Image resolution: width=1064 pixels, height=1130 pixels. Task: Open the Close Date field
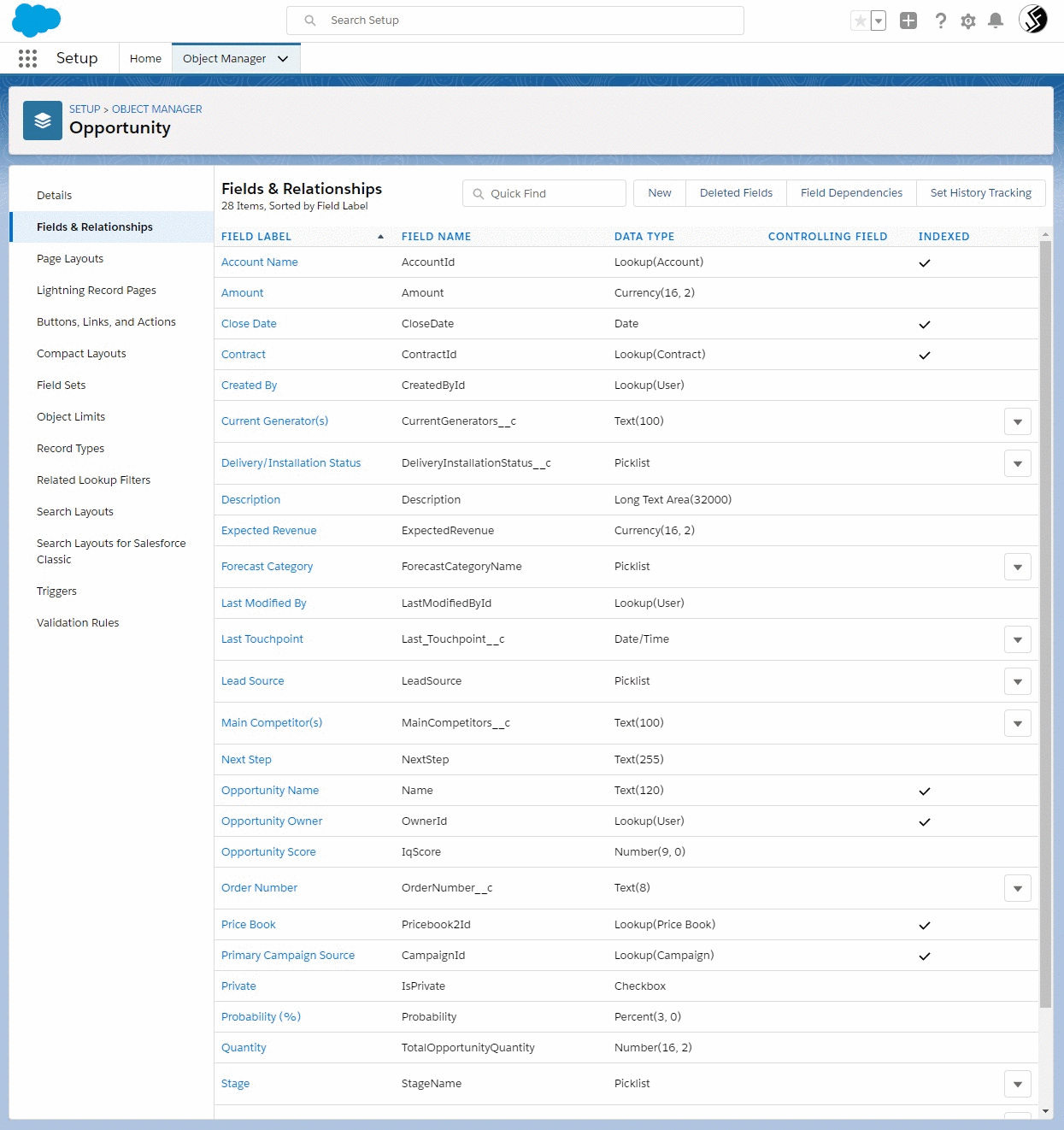(x=249, y=324)
